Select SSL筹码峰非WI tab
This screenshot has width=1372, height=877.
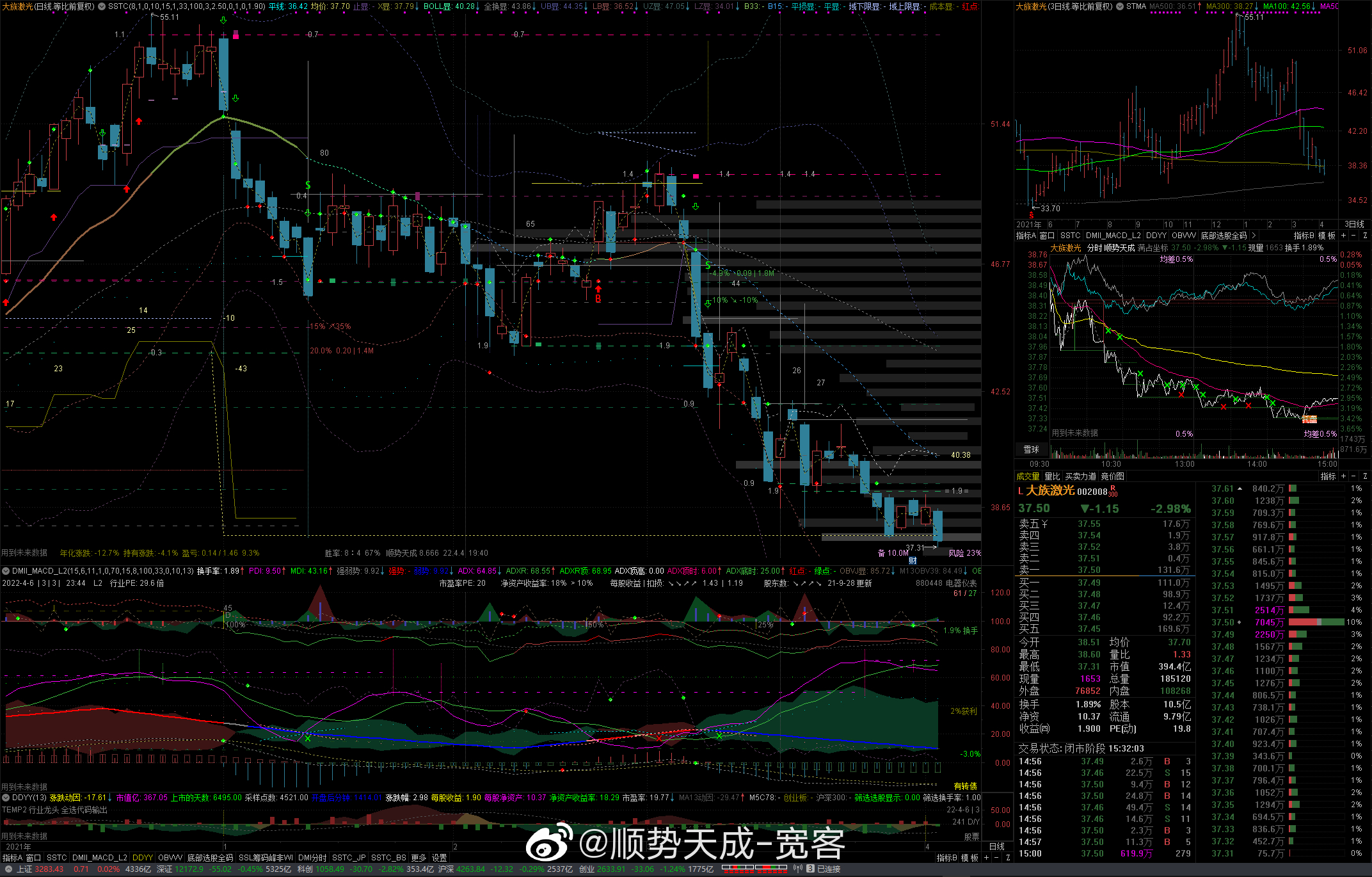pos(266,858)
